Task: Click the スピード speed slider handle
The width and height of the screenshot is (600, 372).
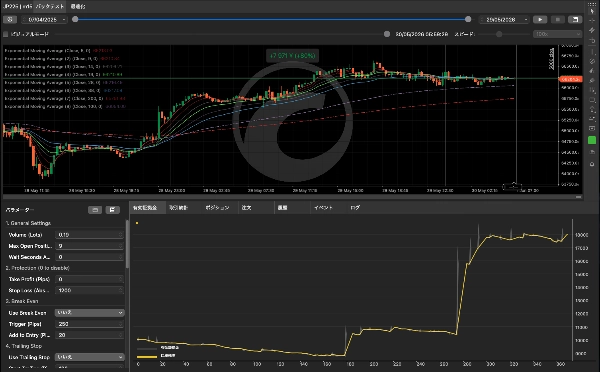Action: point(499,34)
